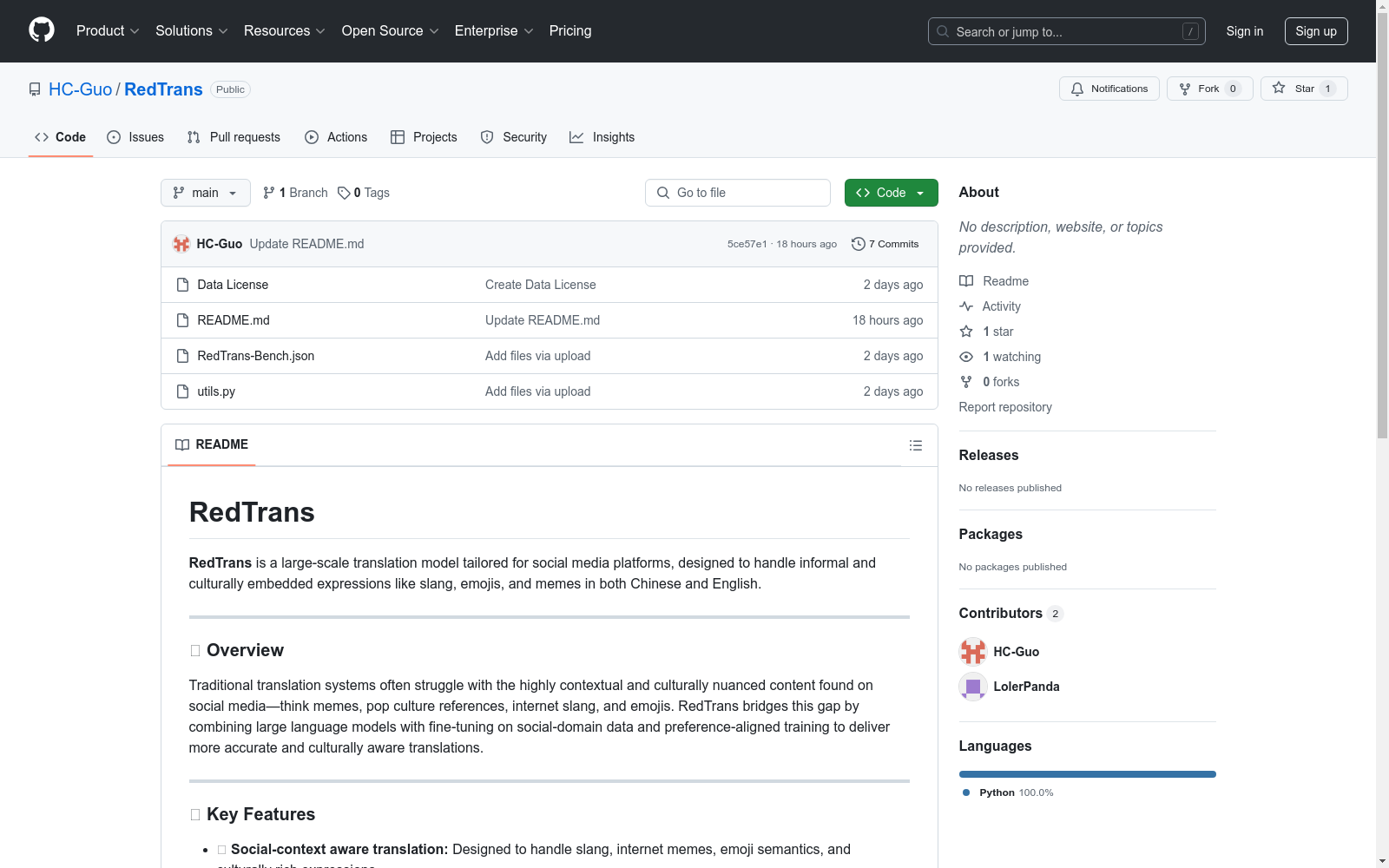Click LolerPanda contributor avatar
This screenshot has width=1389, height=868.
[x=973, y=687]
